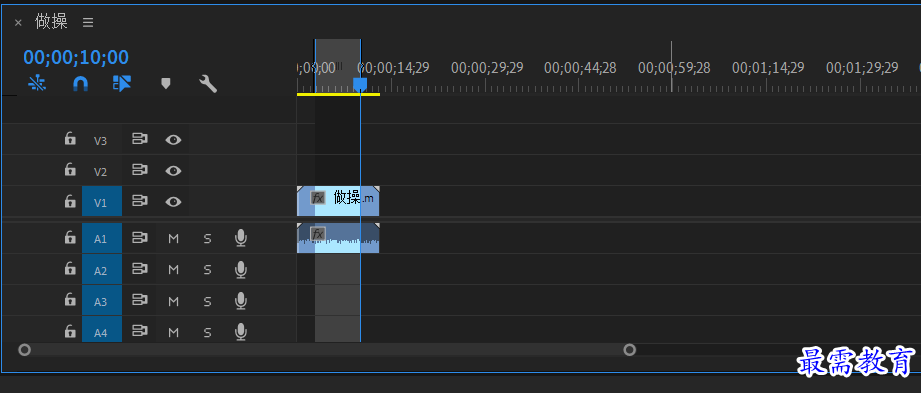Viewport: 921px width, 393px height.
Task: Click ruler at 00;01;14;29
Action: (x=768, y=68)
